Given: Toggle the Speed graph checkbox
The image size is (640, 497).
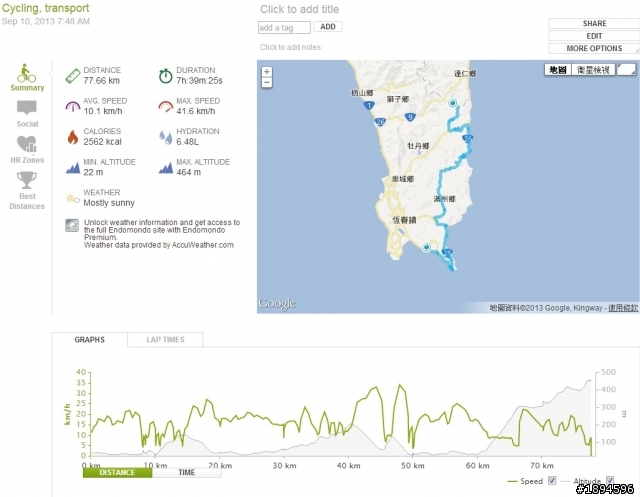Looking at the screenshot, I should tap(552, 481).
